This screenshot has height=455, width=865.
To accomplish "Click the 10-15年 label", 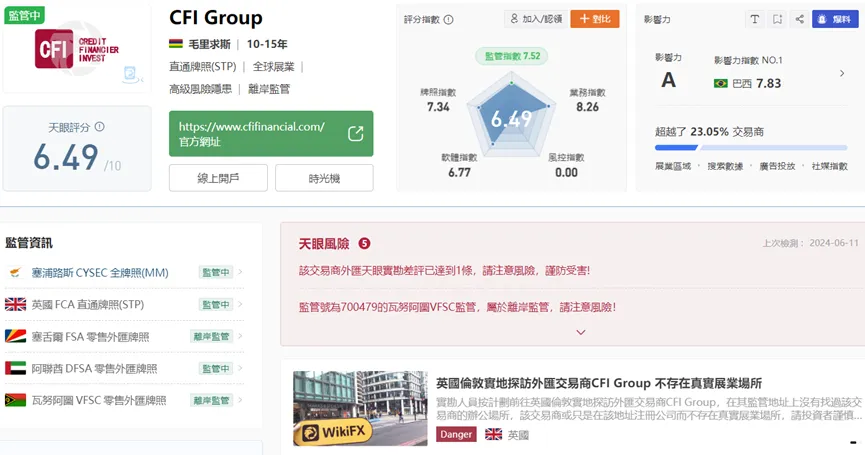I will [x=267, y=44].
